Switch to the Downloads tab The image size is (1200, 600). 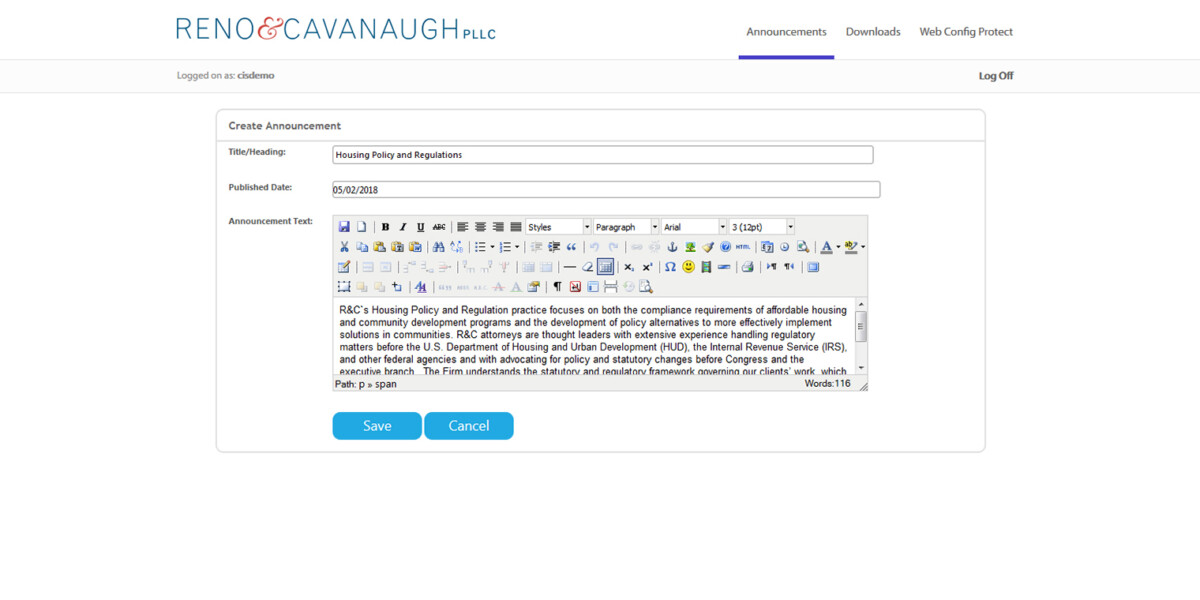tap(873, 32)
